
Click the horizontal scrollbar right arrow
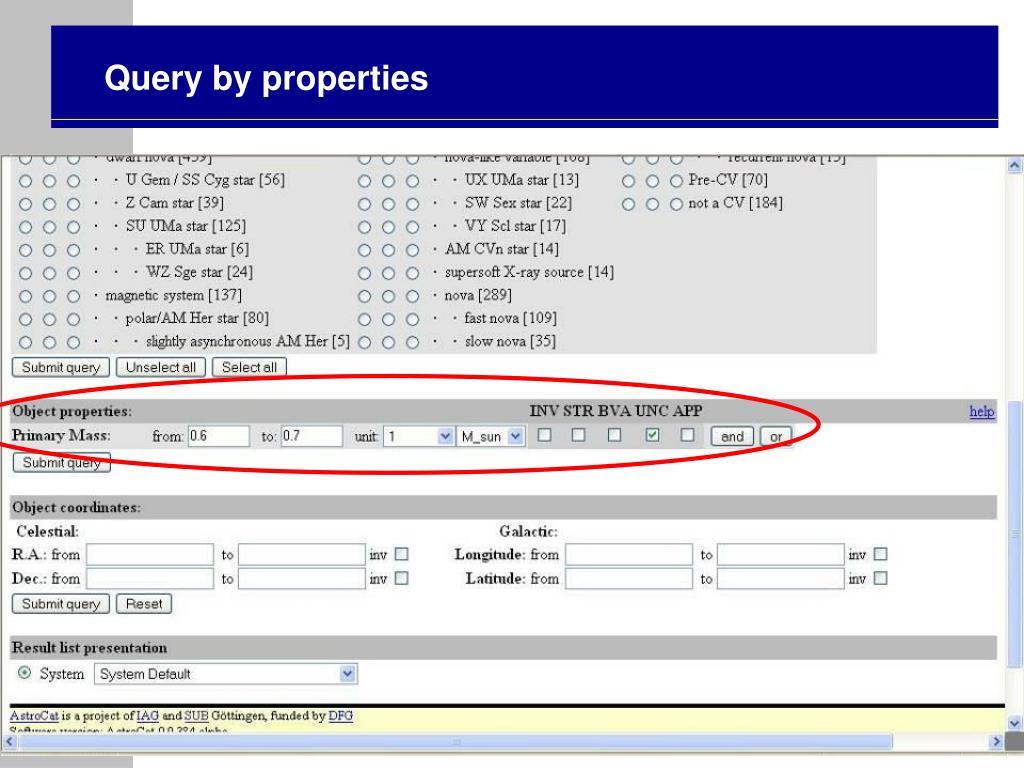pyautogui.click(x=996, y=741)
